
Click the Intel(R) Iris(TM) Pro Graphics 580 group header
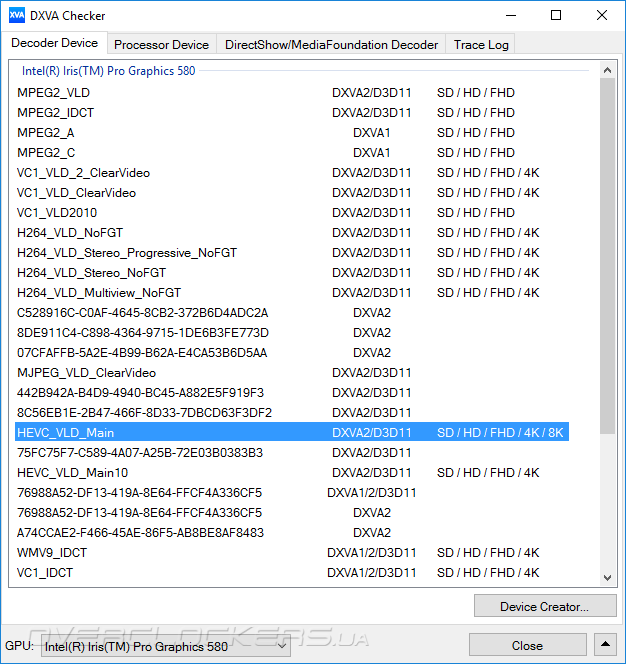tap(108, 71)
